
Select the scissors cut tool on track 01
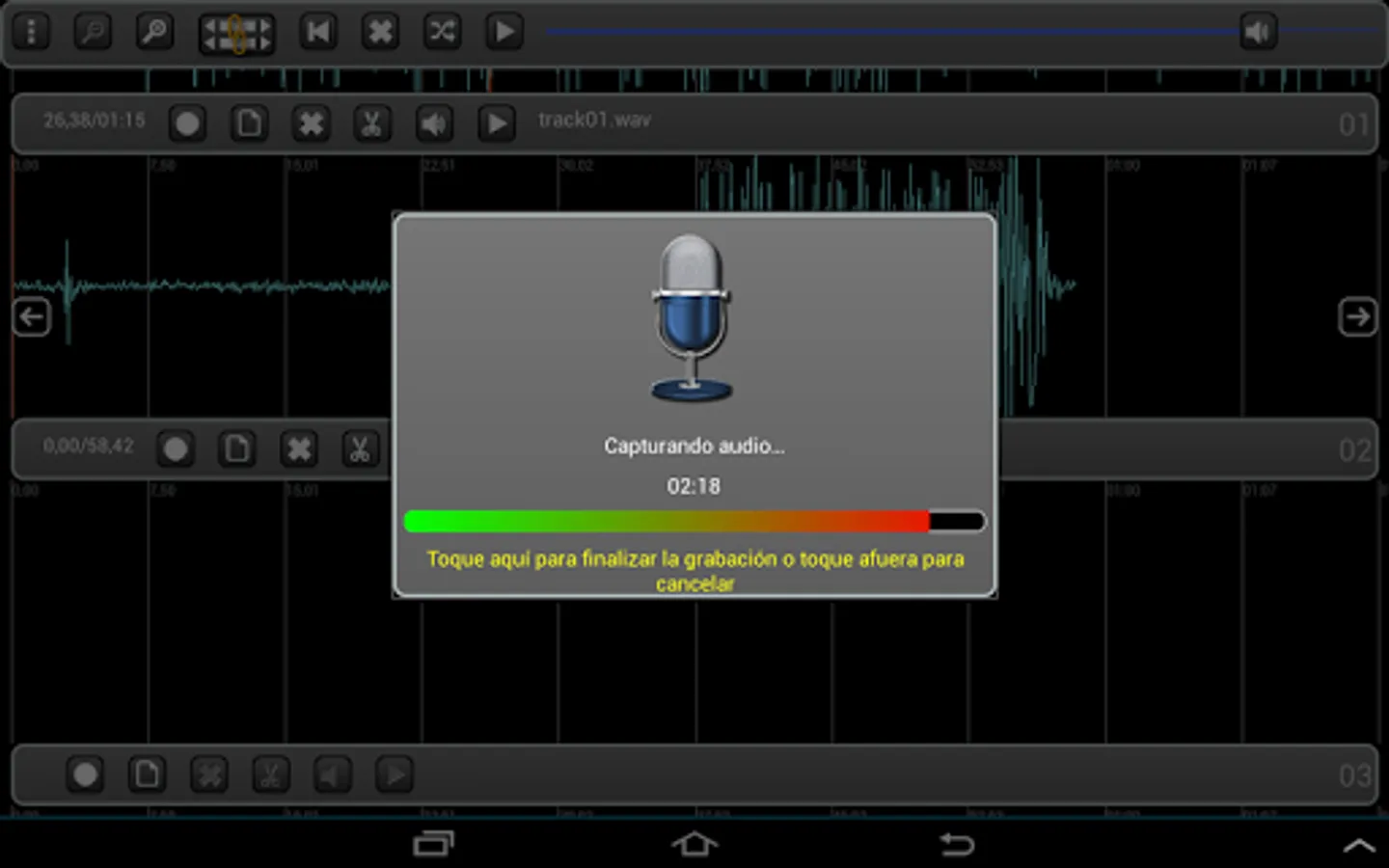click(x=371, y=123)
